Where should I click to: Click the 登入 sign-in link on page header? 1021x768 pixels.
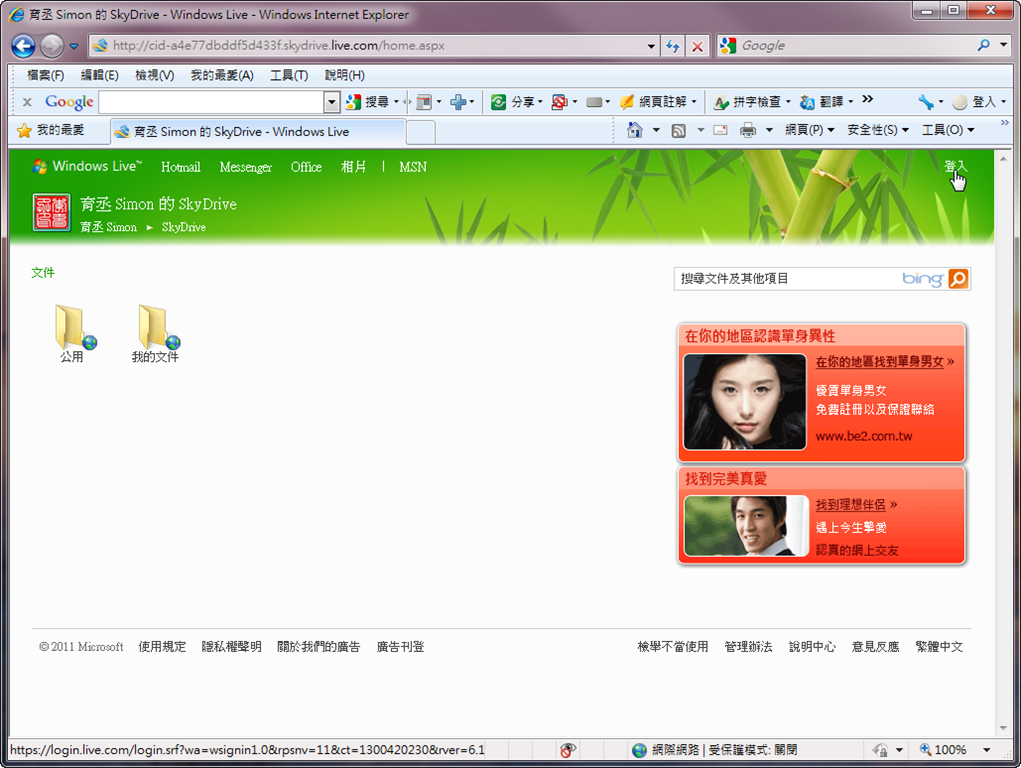(x=955, y=167)
